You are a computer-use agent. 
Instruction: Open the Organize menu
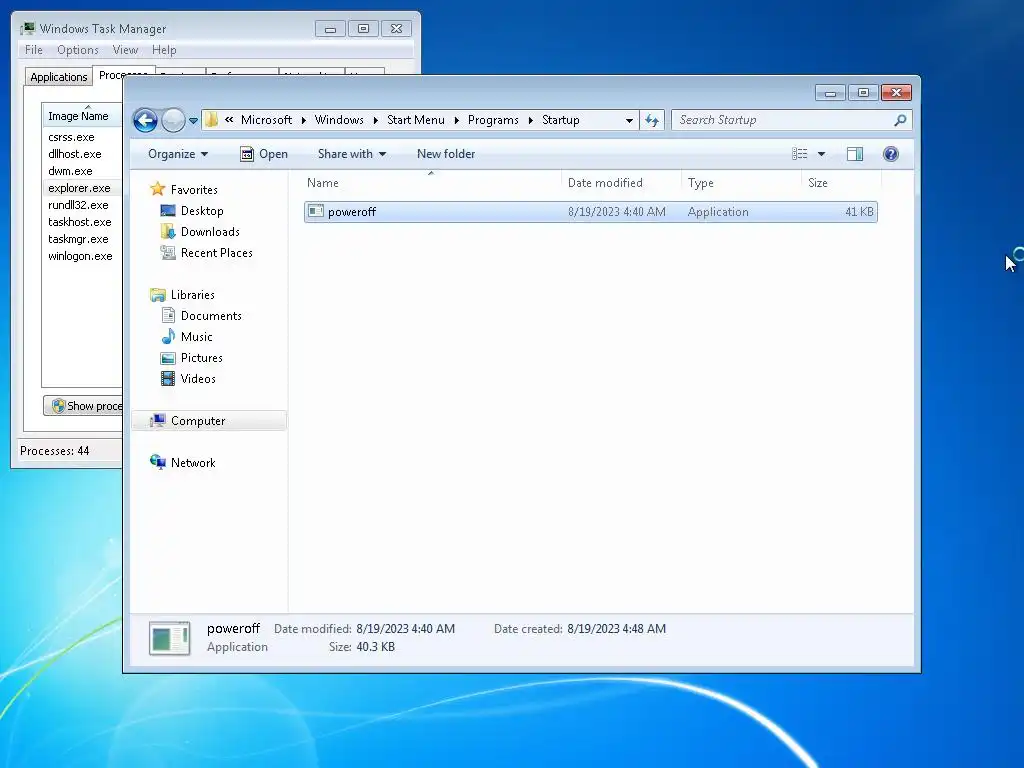pos(178,154)
